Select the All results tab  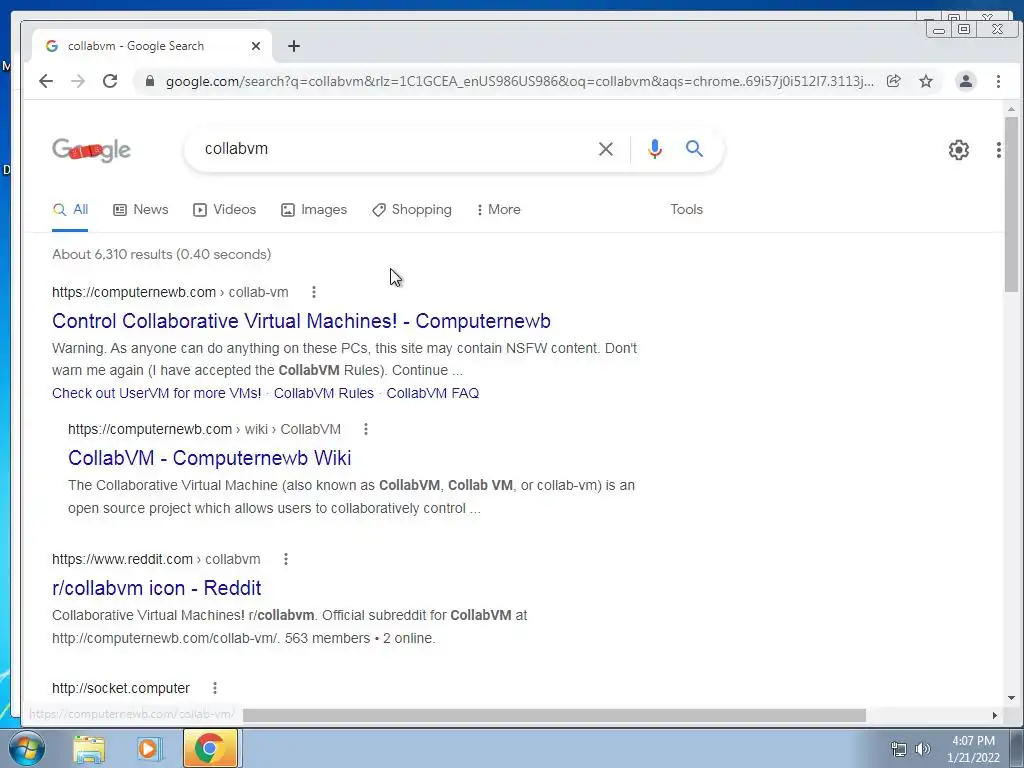pyautogui.click(x=70, y=210)
